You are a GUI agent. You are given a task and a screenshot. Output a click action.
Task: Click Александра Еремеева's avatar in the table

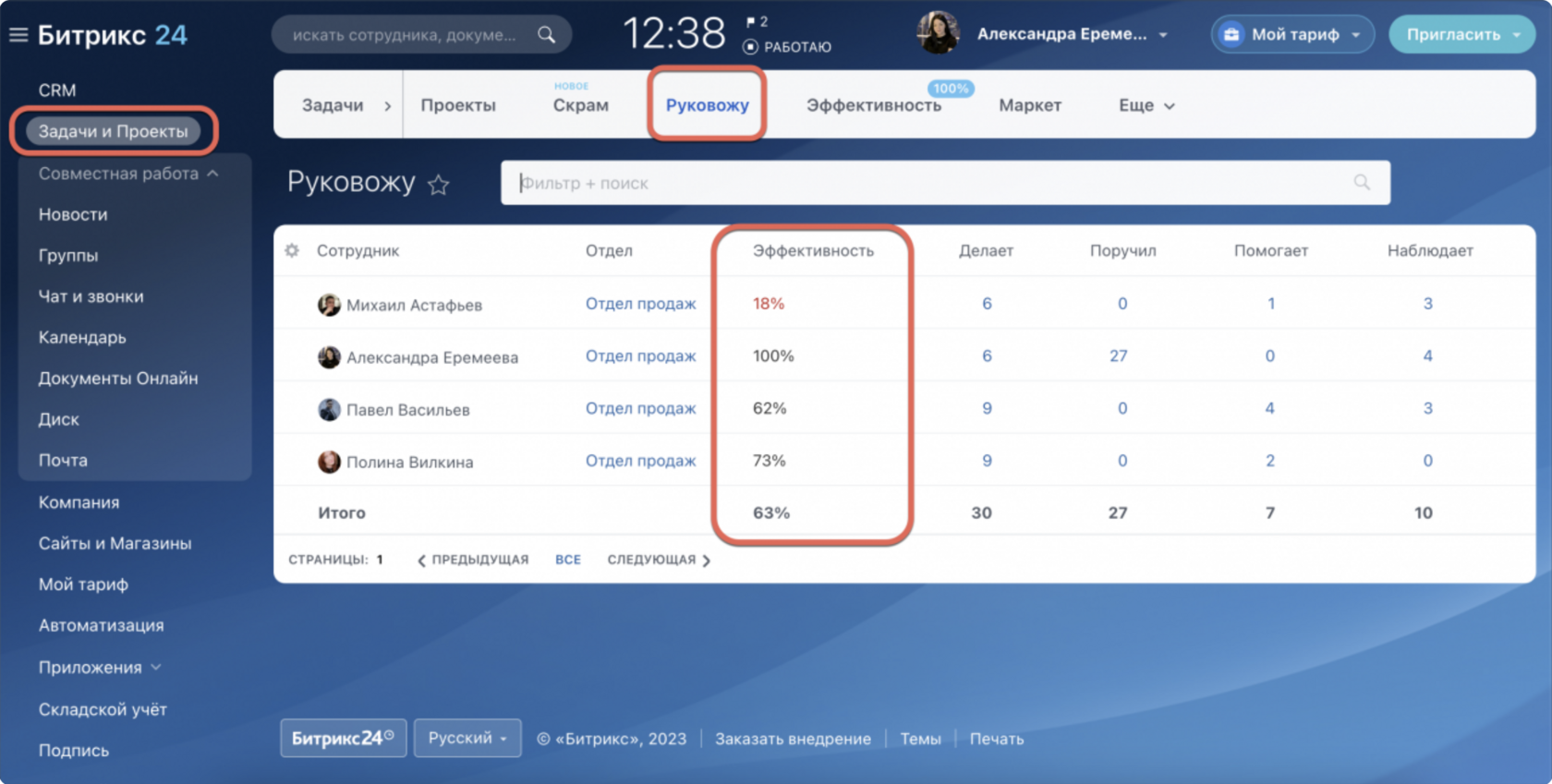click(x=329, y=357)
